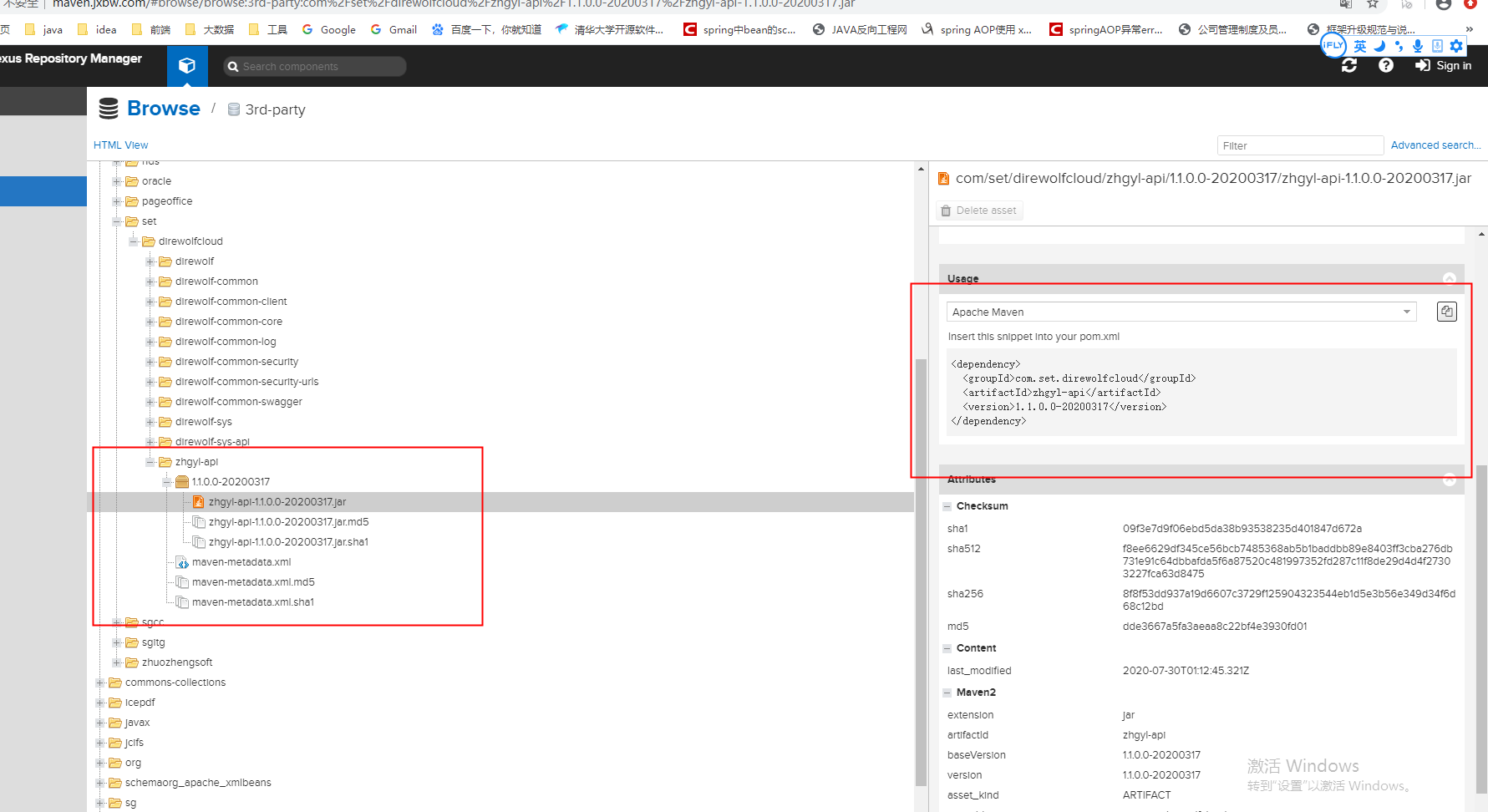Select the zhgyl-api-1.1.0.0-20200317.jar file icon

[x=198, y=502]
